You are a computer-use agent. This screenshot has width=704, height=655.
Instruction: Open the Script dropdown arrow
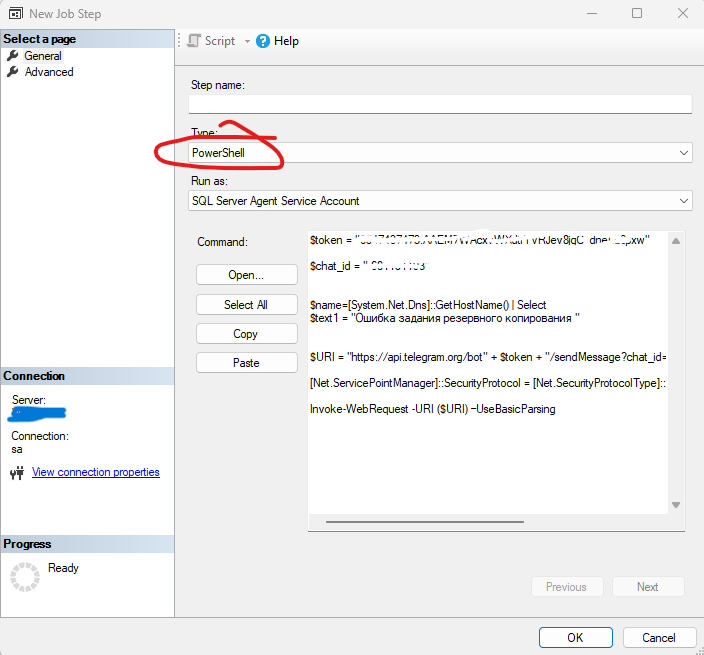[247, 42]
